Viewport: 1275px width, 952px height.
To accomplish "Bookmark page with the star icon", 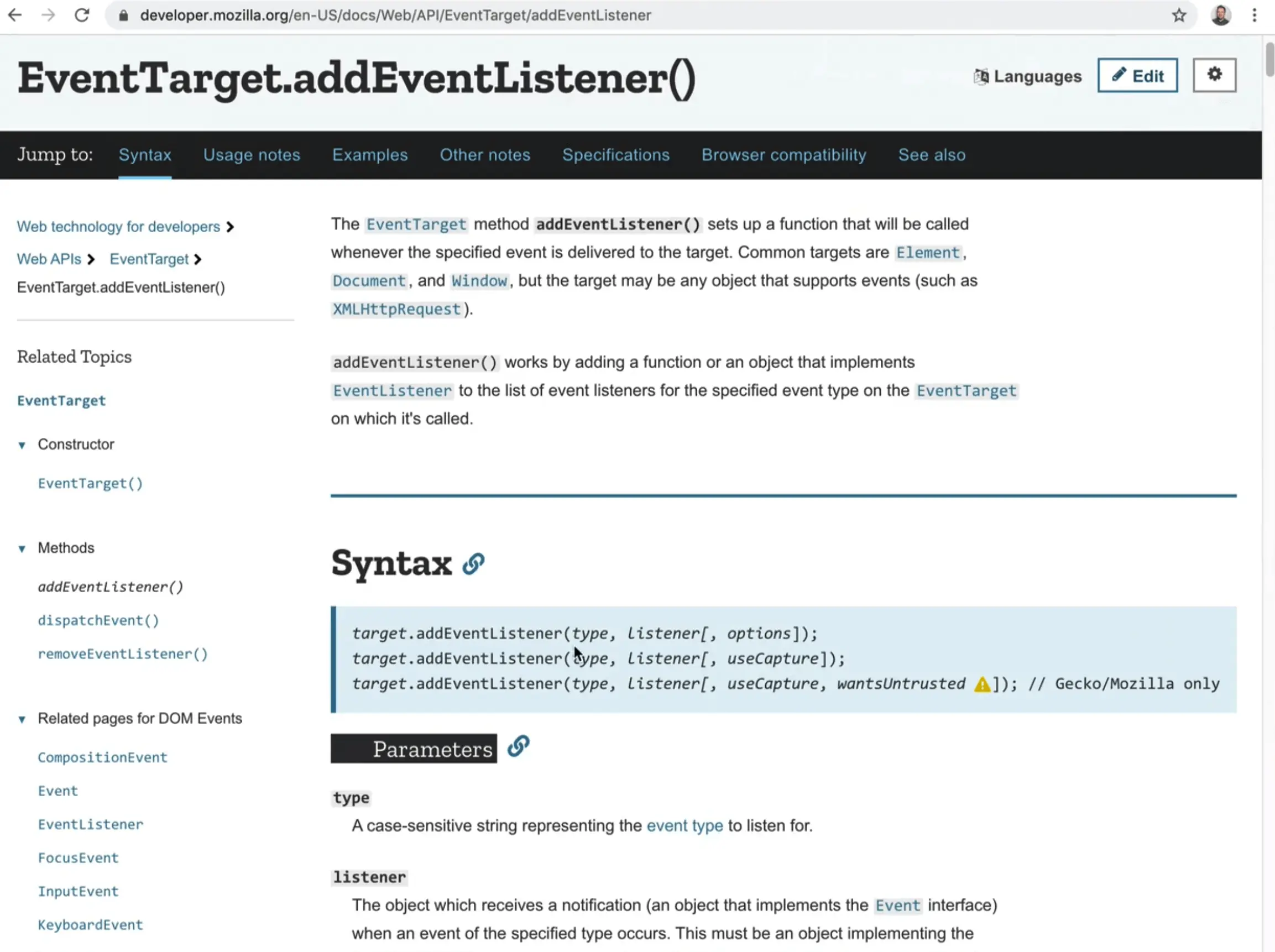I will point(1179,15).
